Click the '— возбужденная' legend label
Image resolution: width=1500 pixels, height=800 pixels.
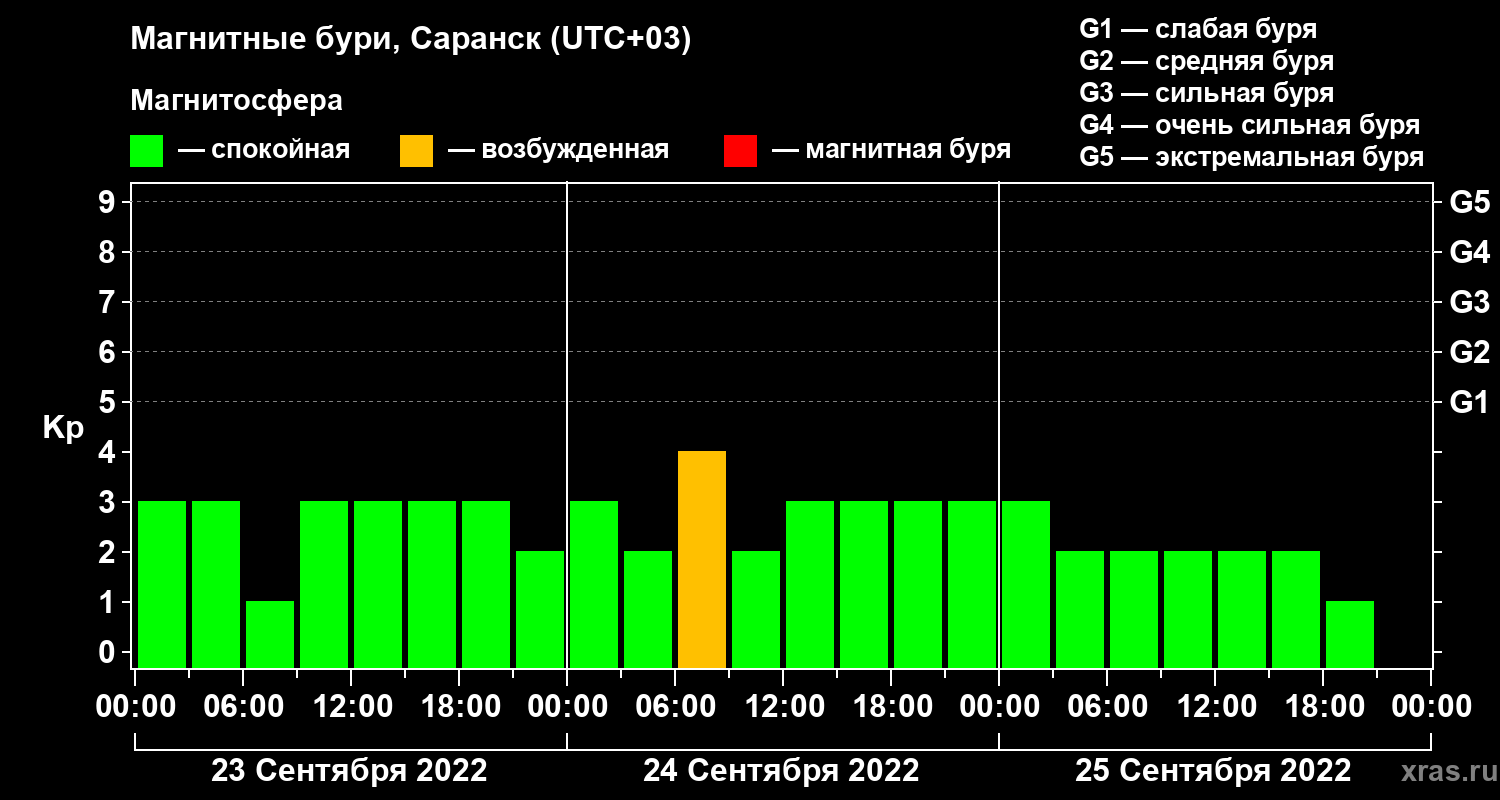(x=558, y=151)
